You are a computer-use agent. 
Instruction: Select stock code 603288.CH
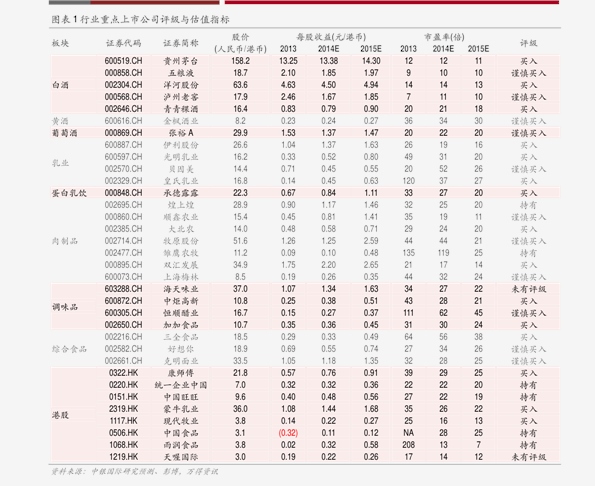[x=123, y=289]
